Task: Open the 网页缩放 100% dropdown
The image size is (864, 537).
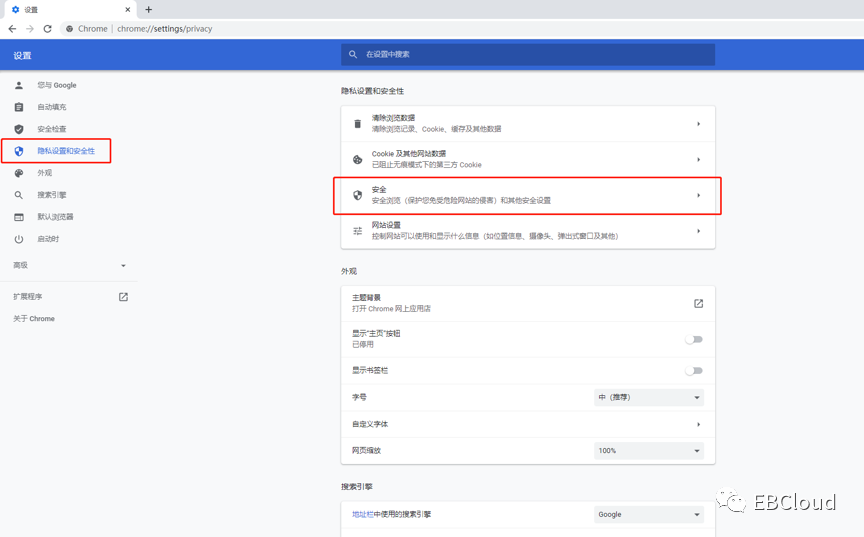Action: coord(649,451)
